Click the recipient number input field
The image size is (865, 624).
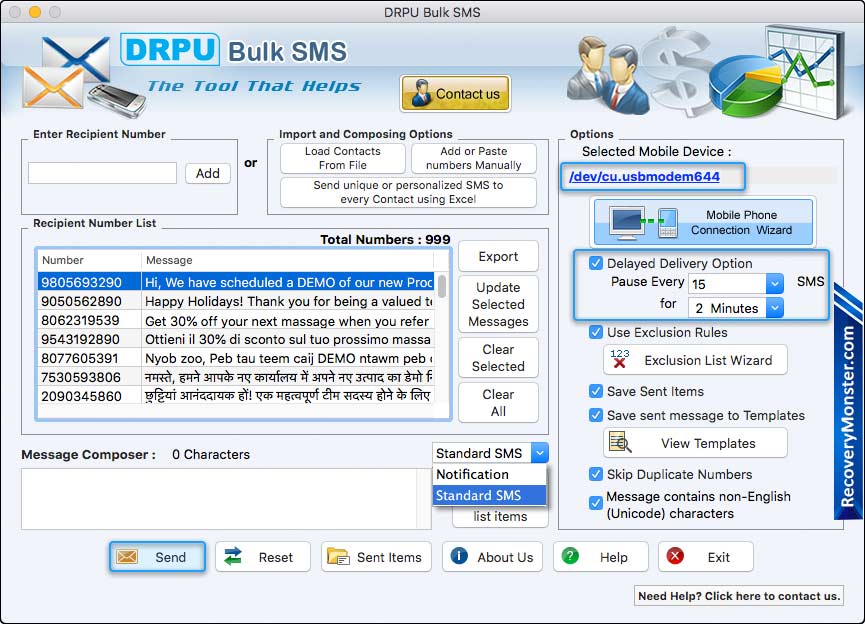103,173
